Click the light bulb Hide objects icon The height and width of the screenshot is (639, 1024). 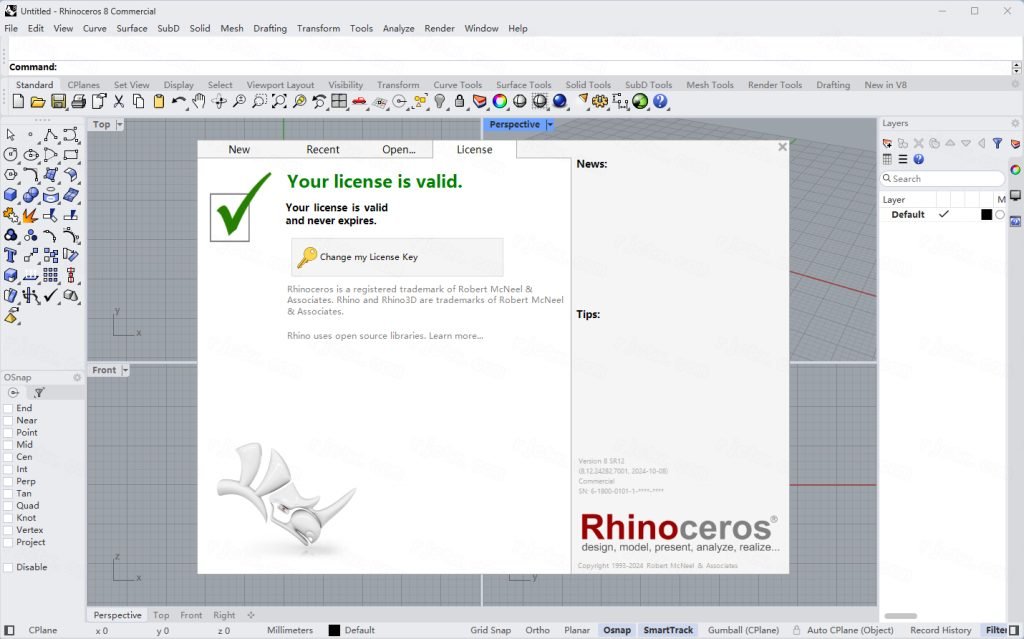pos(440,101)
